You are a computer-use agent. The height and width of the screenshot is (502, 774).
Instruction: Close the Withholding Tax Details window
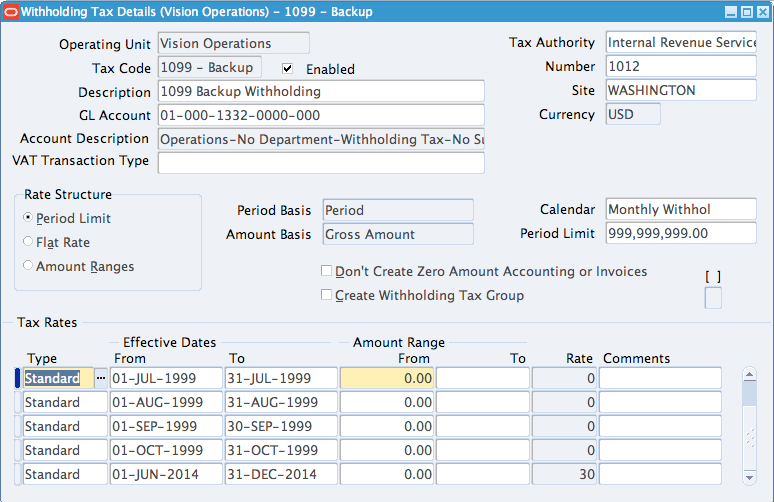[x=763, y=12]
